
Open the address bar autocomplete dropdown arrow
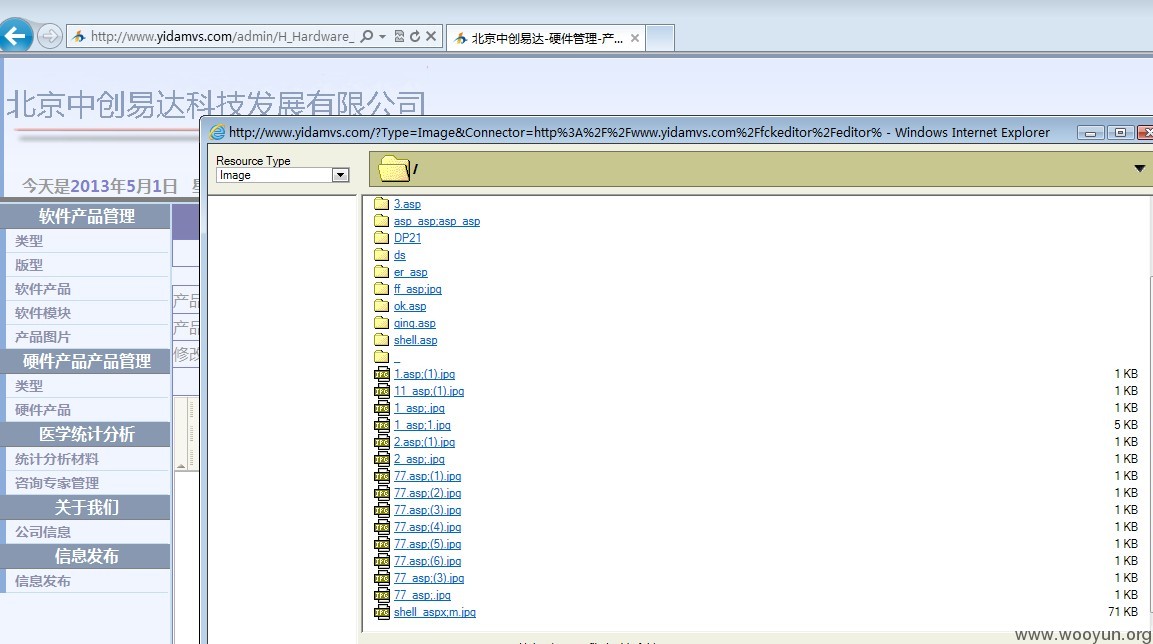382,37
